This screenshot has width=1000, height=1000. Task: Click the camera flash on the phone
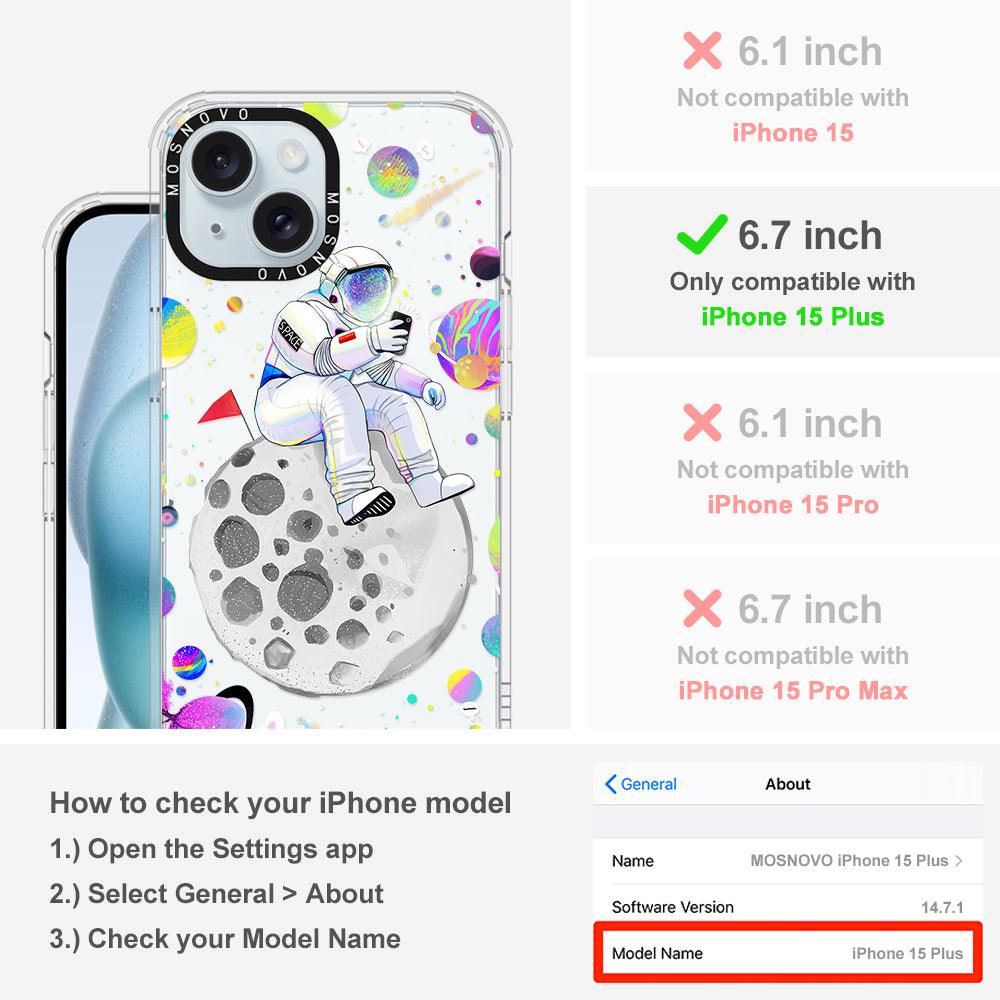tap(291, 154)
